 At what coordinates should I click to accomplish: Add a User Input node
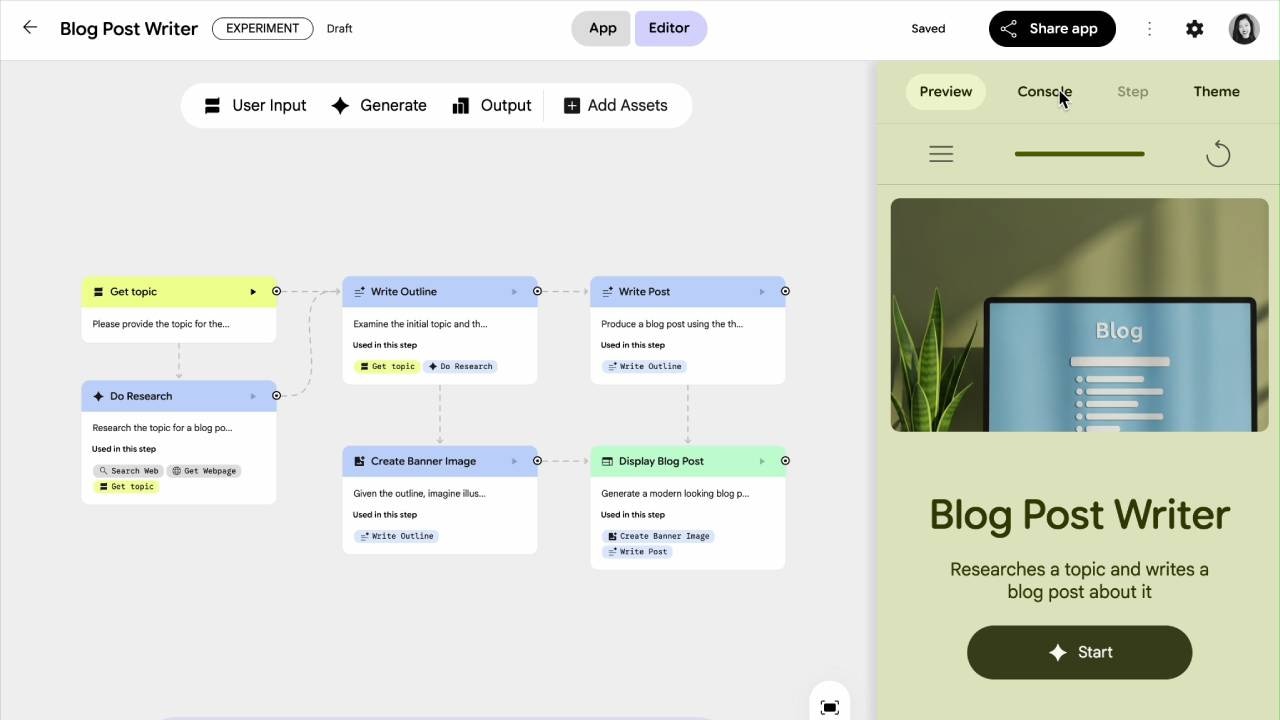255,105
